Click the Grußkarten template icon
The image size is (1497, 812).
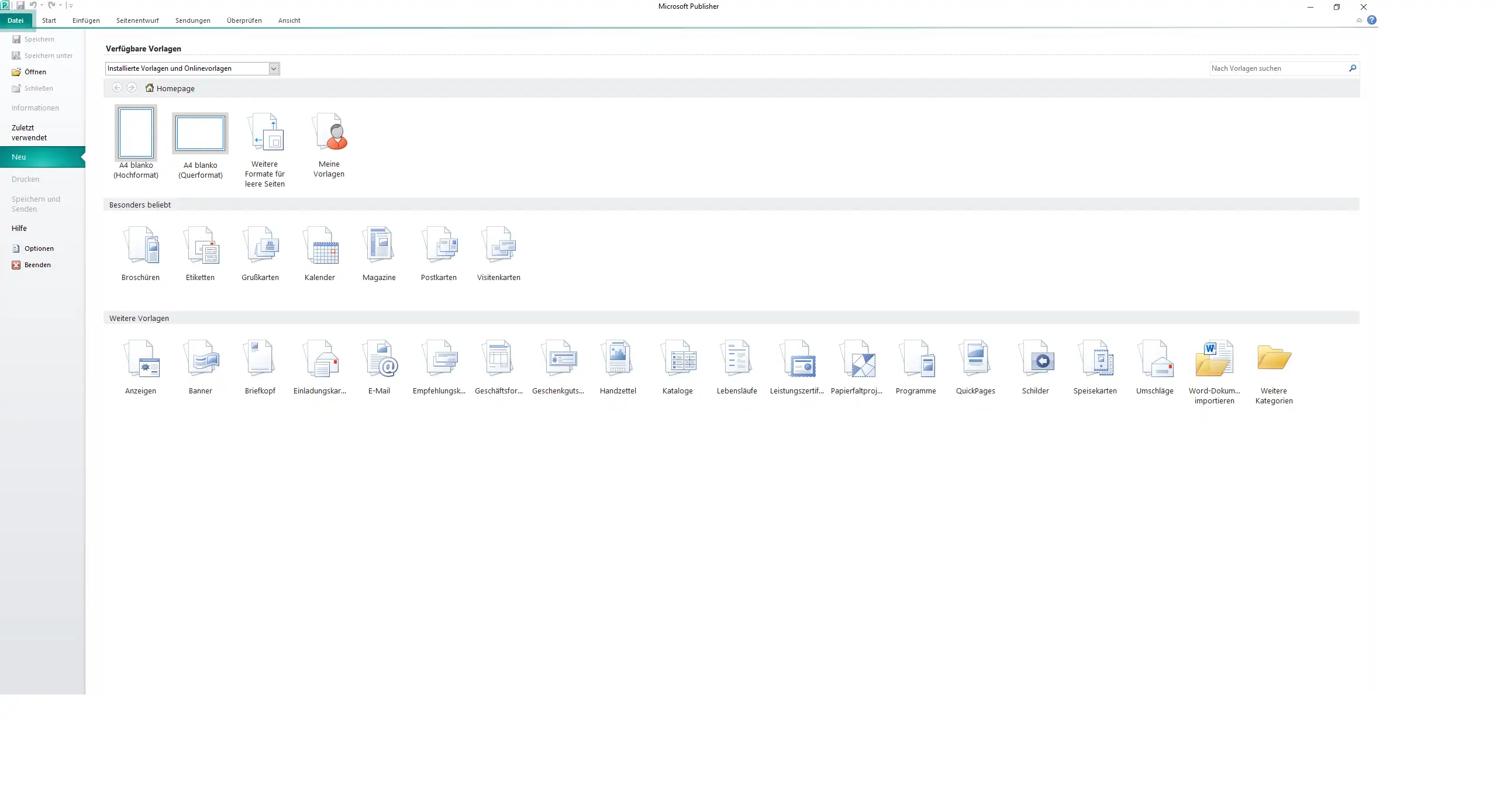[260, 246]
